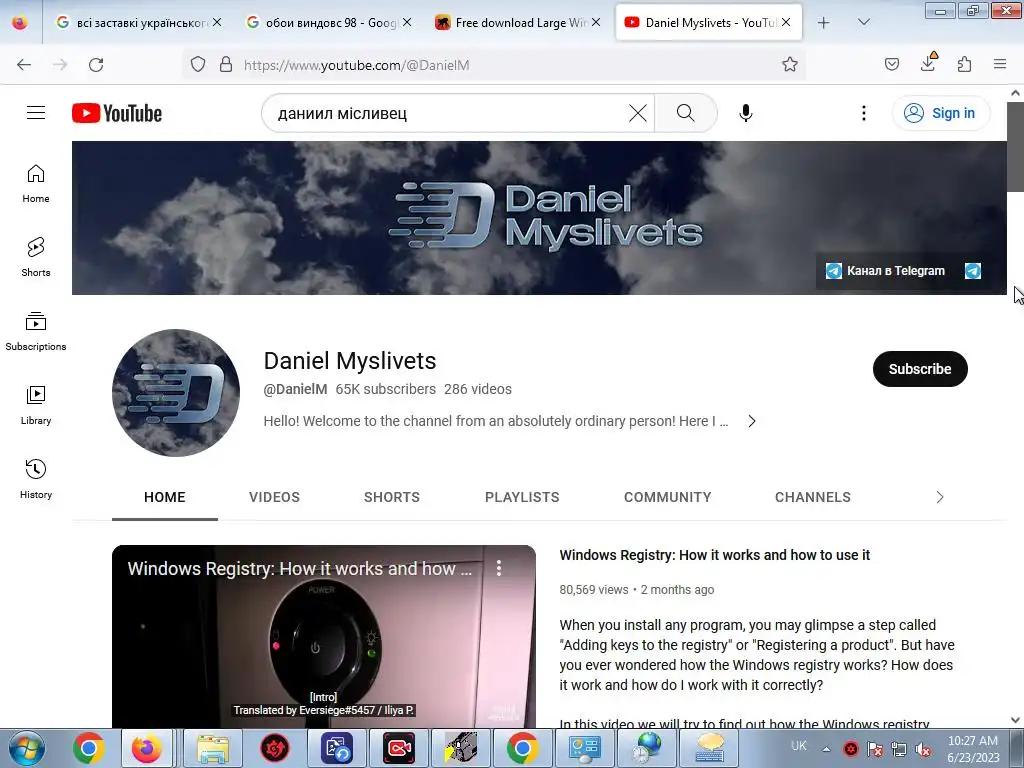Switch to the PLAYLISTS channel tab
The image size is (1024, 768).
click(522, 497)
